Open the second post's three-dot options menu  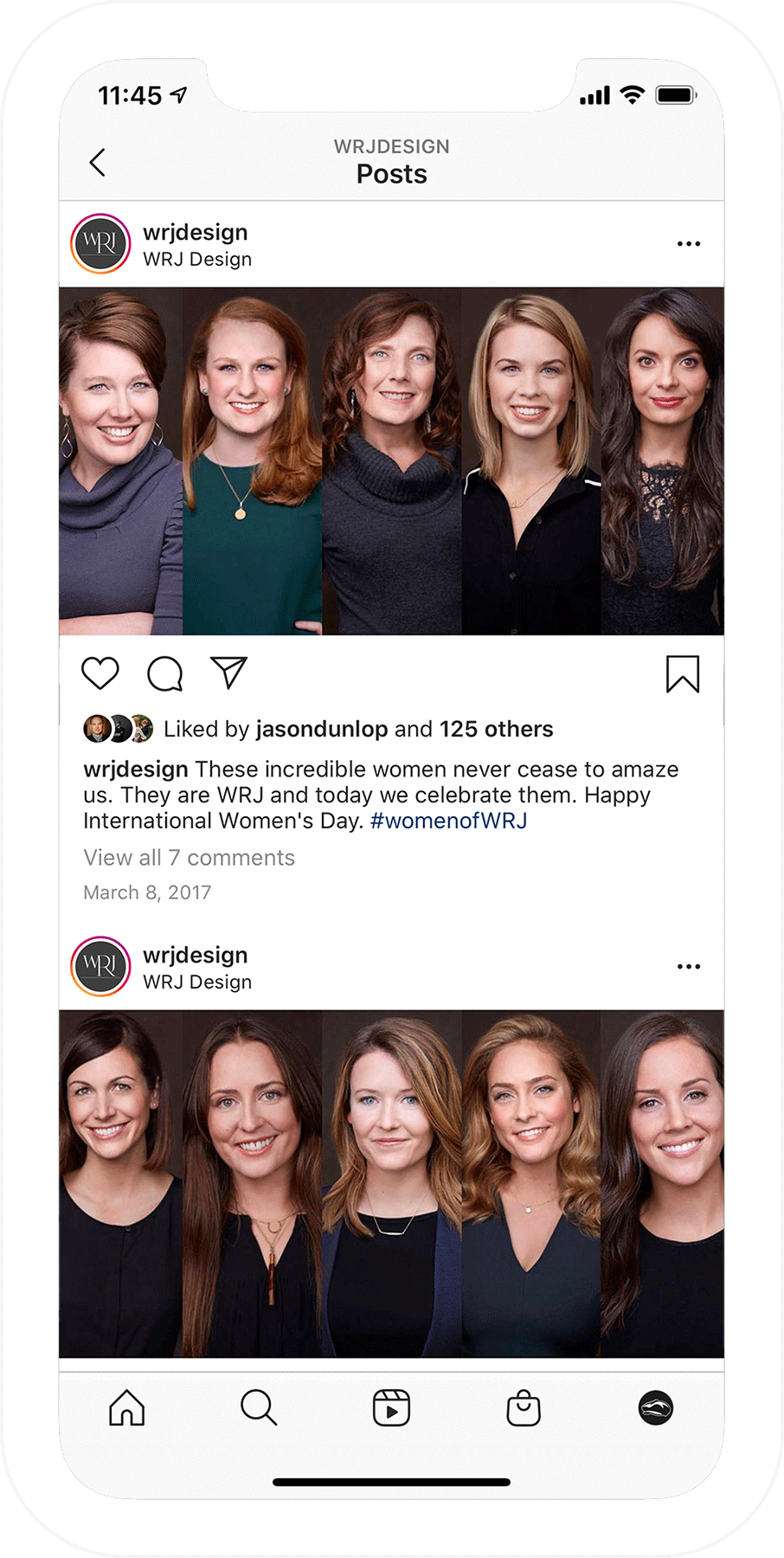tap(689, 967)
